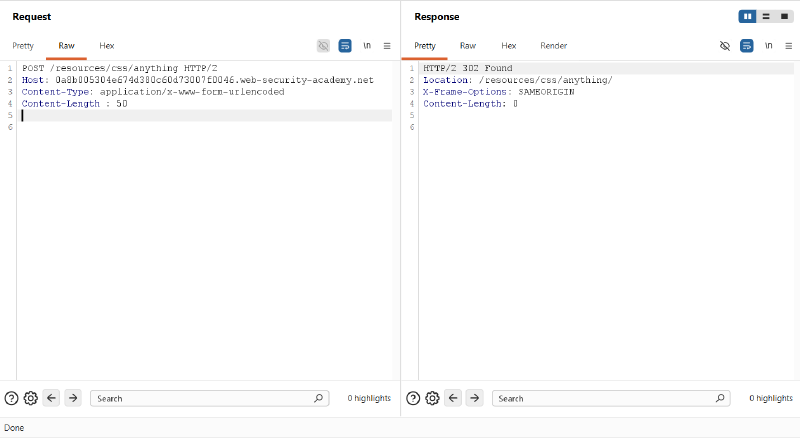Click the HTTP/2 302 Found status line
Viewport: 800px width, 438px height.
point(468,68)
